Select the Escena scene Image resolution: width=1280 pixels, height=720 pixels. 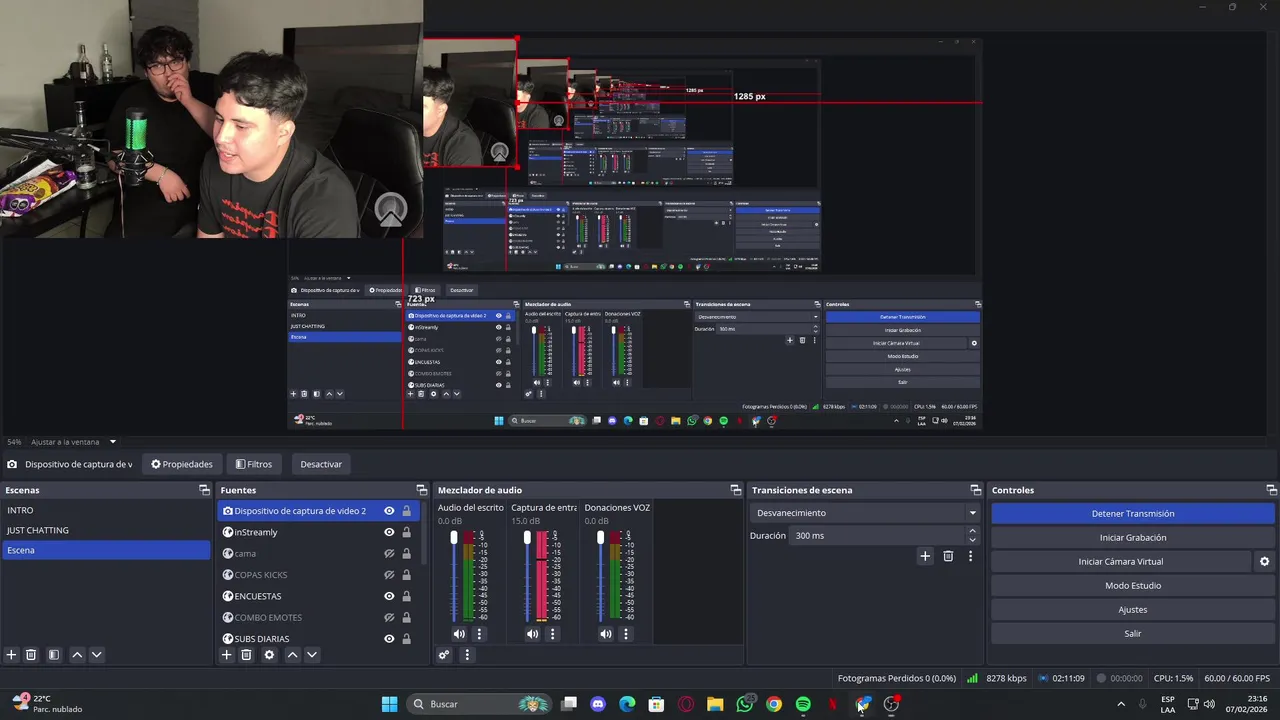point(105,550)
